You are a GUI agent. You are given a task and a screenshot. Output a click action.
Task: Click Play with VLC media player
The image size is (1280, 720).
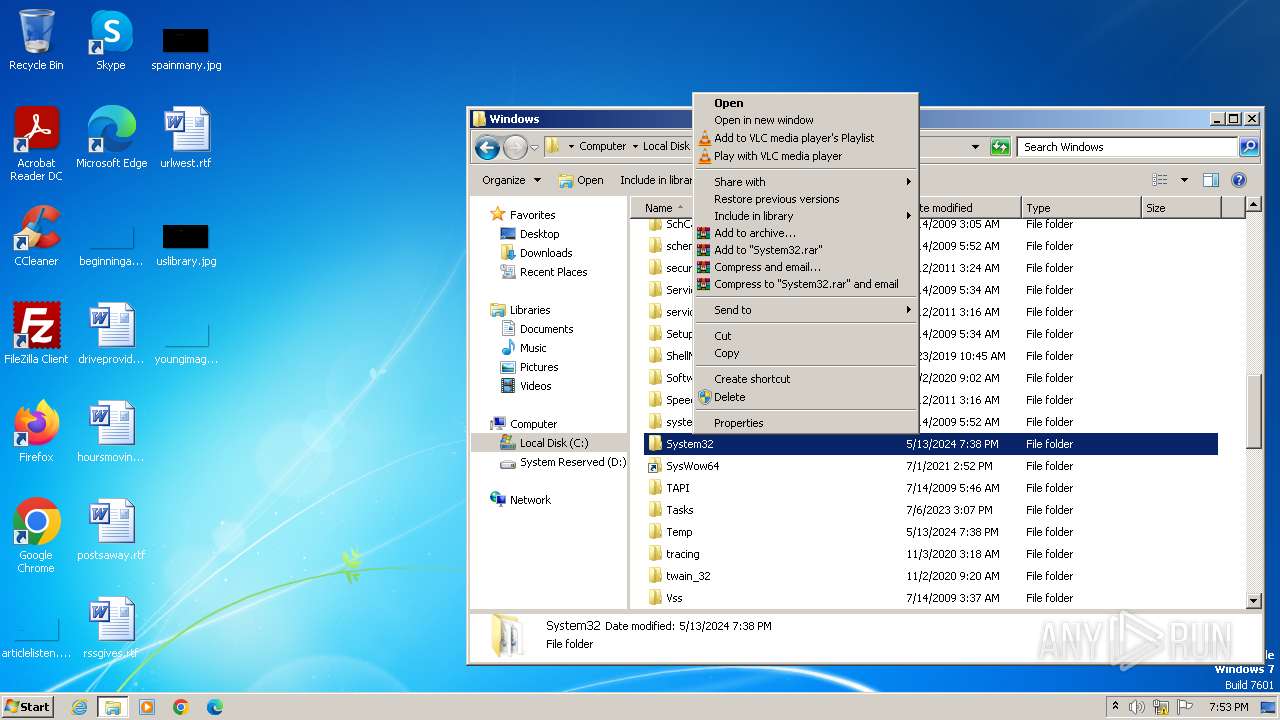click(x=777, y=156)
